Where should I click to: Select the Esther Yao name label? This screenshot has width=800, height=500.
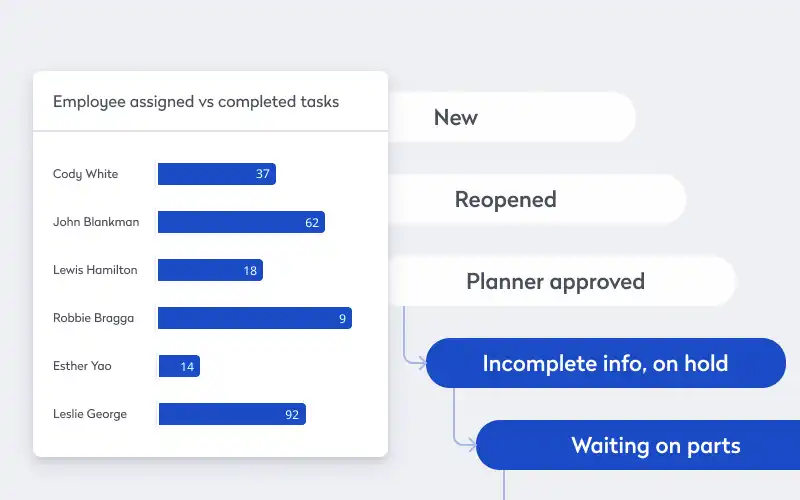coord(82,366)
